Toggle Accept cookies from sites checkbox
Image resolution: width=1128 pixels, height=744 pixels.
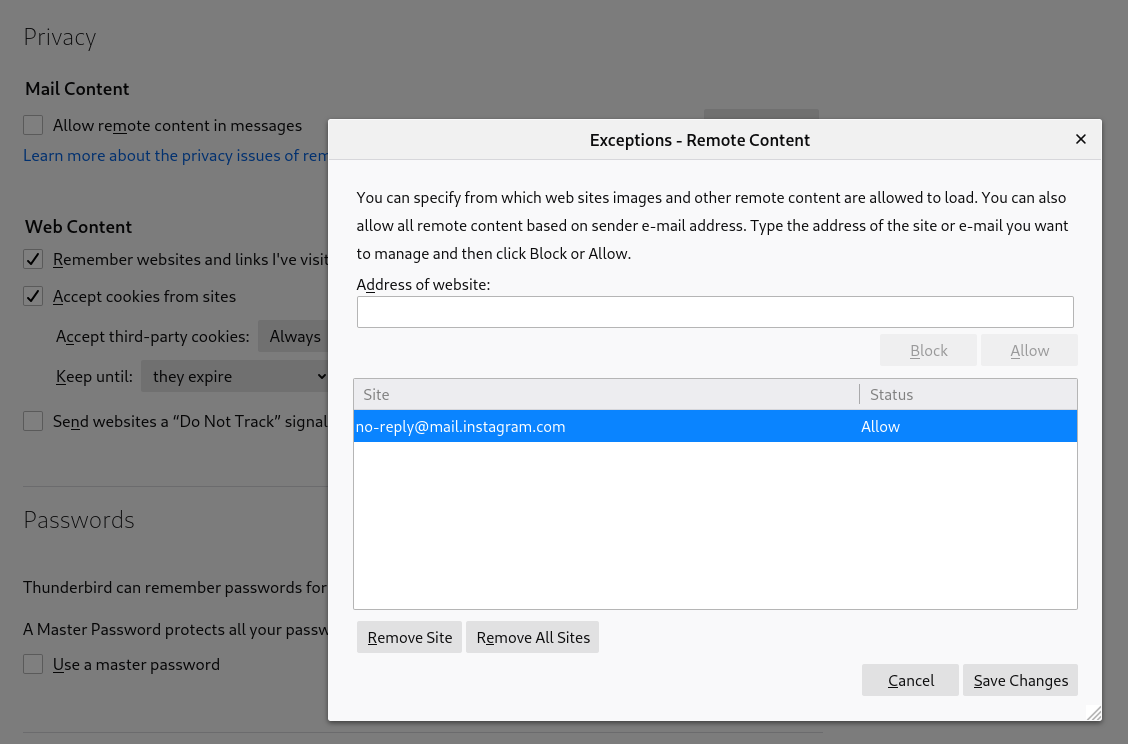point(34,296)
